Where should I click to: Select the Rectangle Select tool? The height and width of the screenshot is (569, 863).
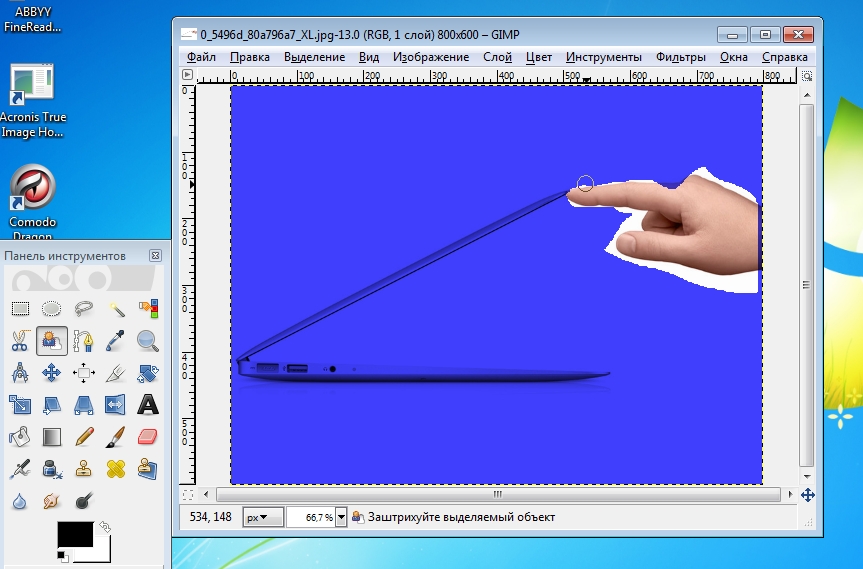20,308
